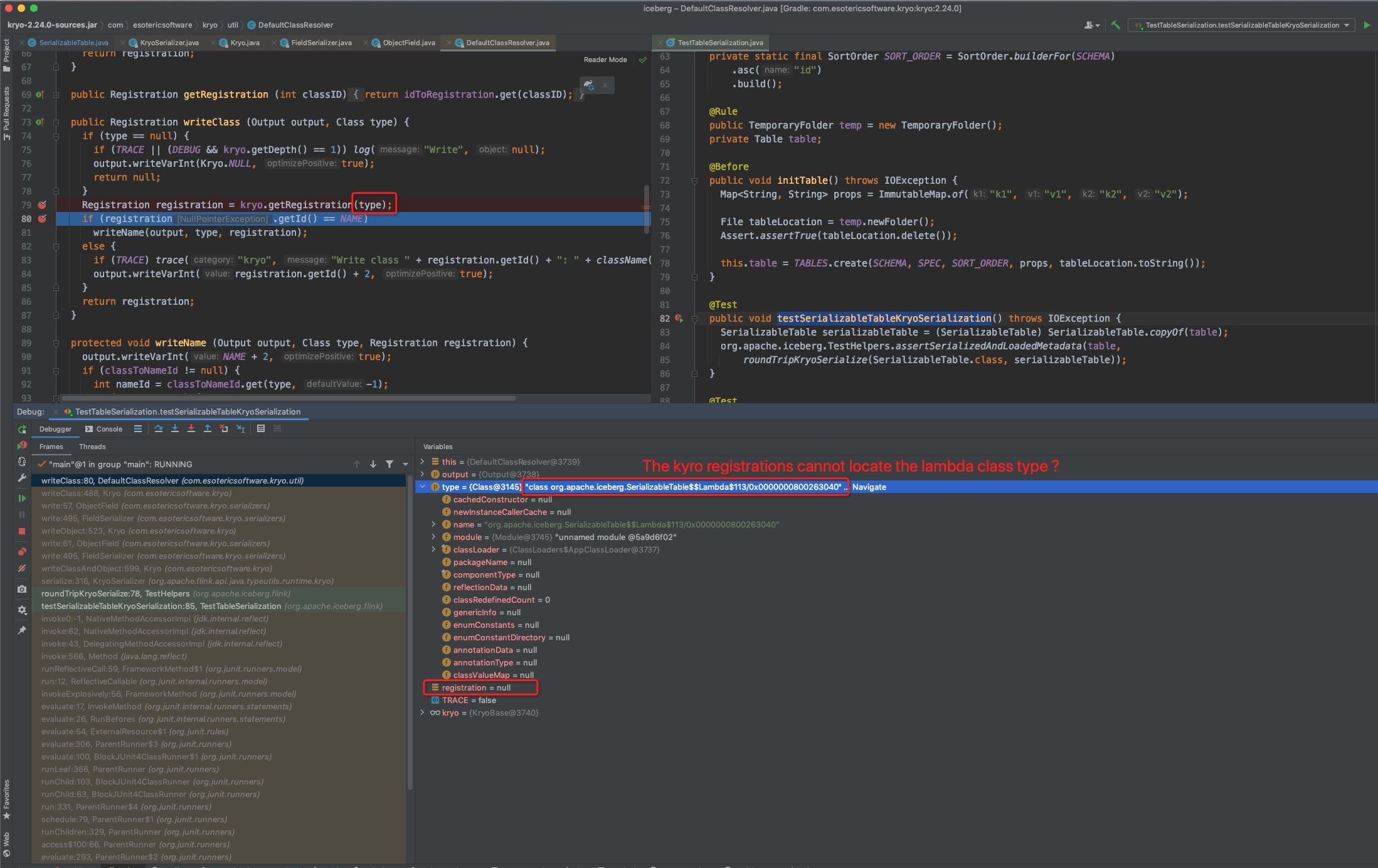Click the editor horizontal scrollbar
The image size is (1378, 868).
click(x=289, y=398)
